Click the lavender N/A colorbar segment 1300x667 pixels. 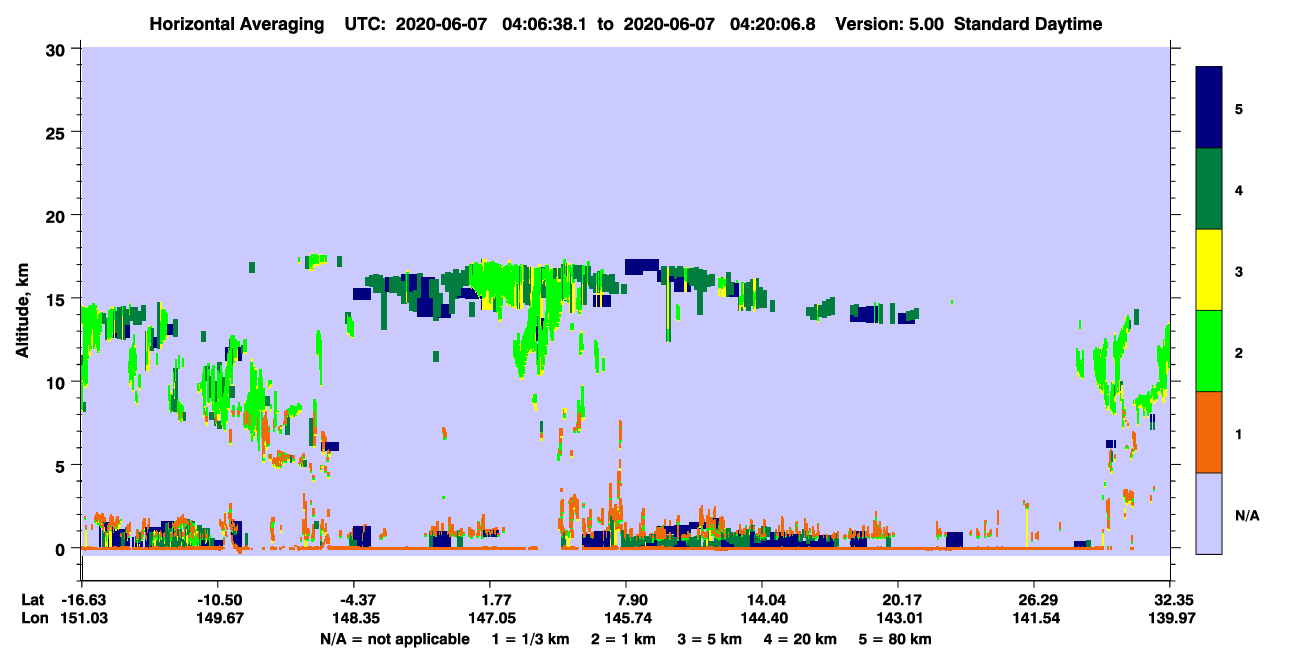[1209, 513]
